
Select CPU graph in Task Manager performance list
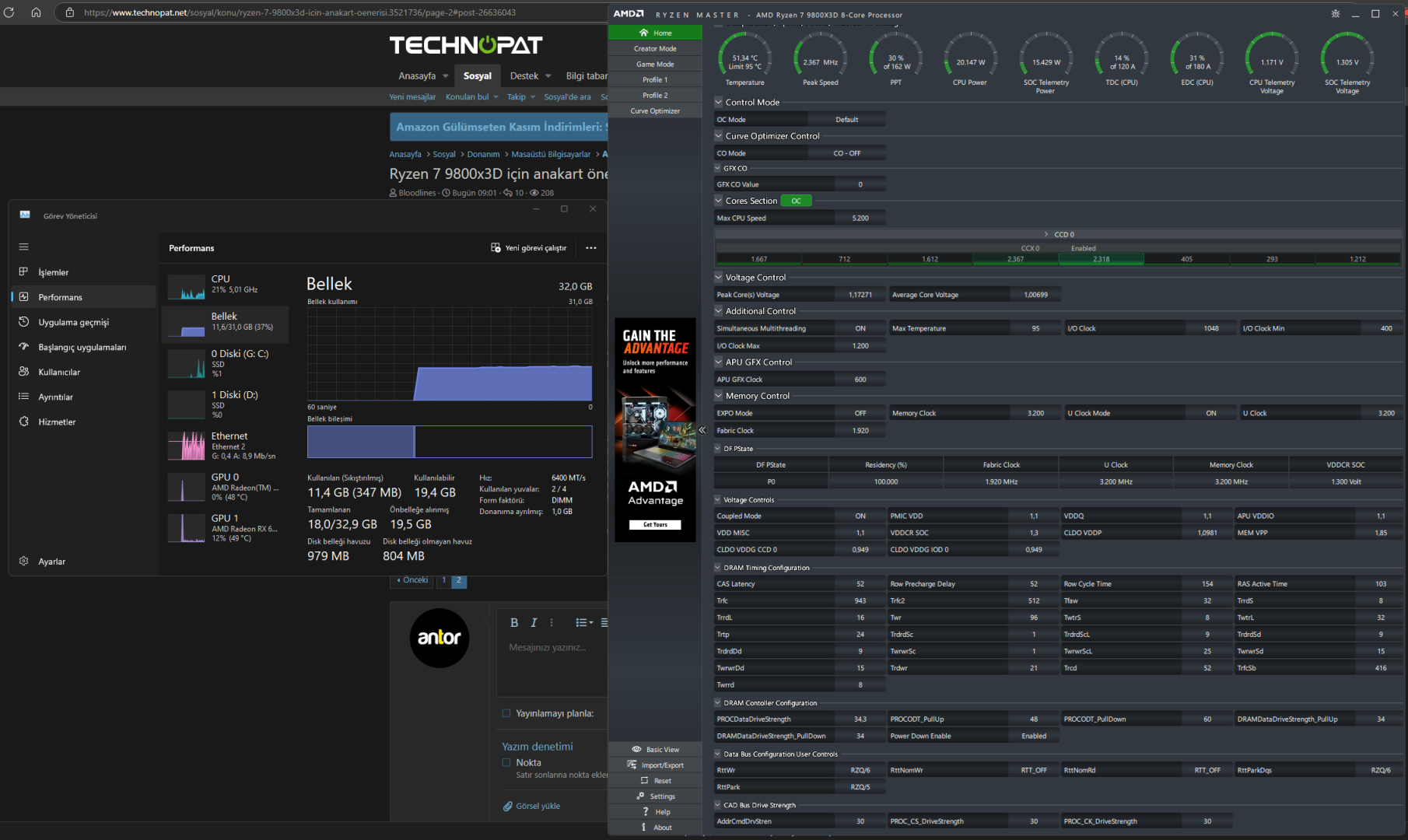pyautogui.click(x=226, y=285)
